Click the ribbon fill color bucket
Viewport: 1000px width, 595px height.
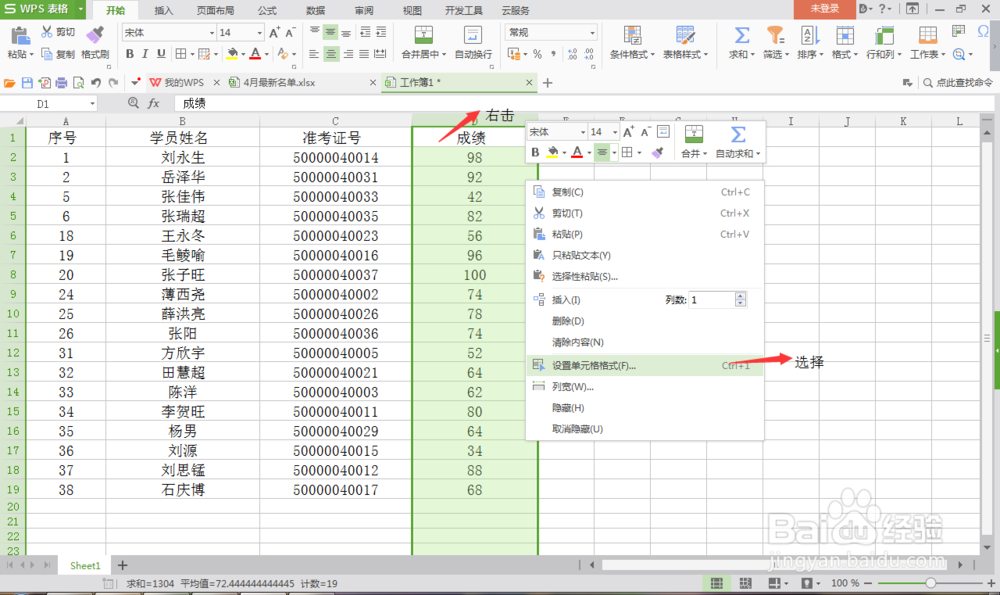(x=232, y=54)
